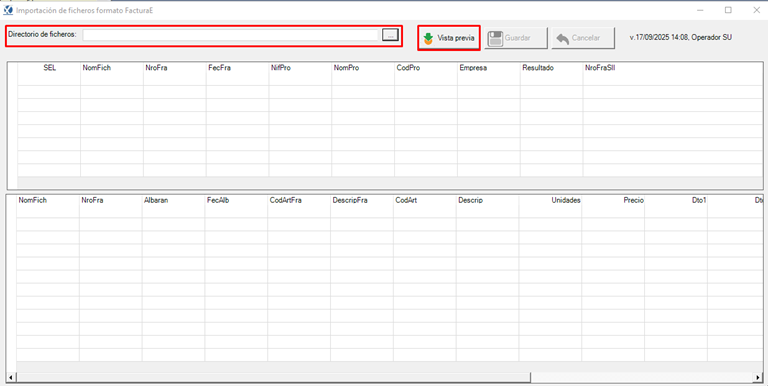Click the Unidades column header
This screenshot has width=768, height=386.
(x=550, y=200)
